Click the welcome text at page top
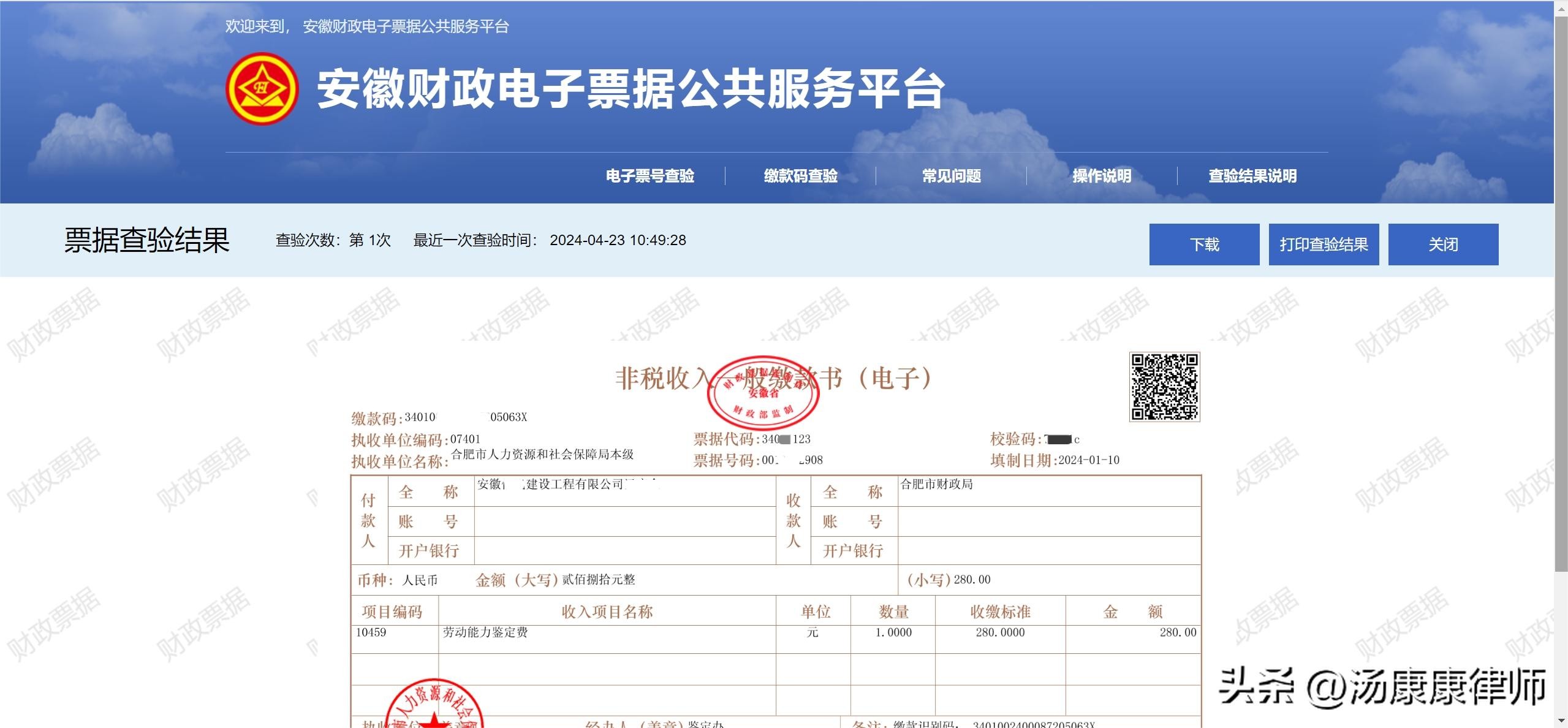Image resolution: width=1568 pixels, height=728 pixels. [x=366, y=26]
